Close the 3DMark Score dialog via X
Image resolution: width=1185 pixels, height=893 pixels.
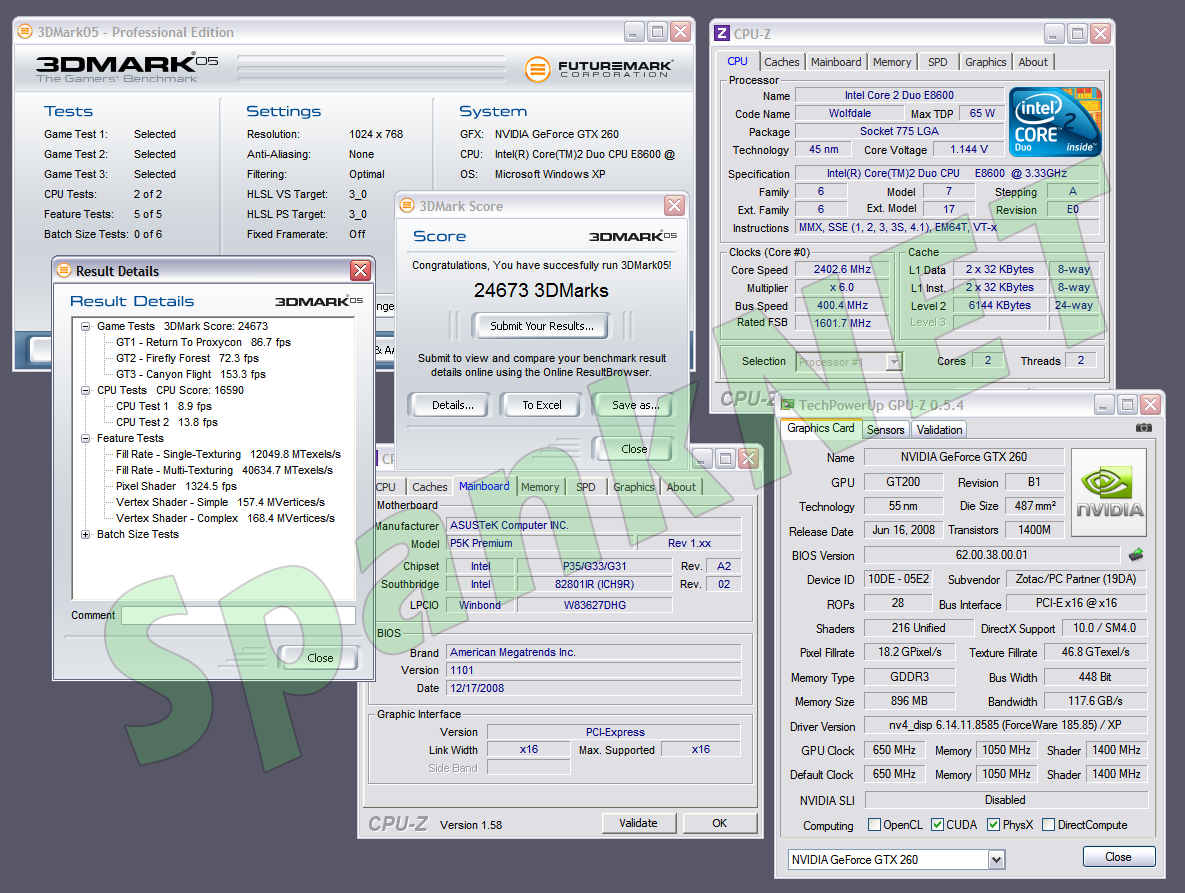pyautogui.click(x=674, y=205)
